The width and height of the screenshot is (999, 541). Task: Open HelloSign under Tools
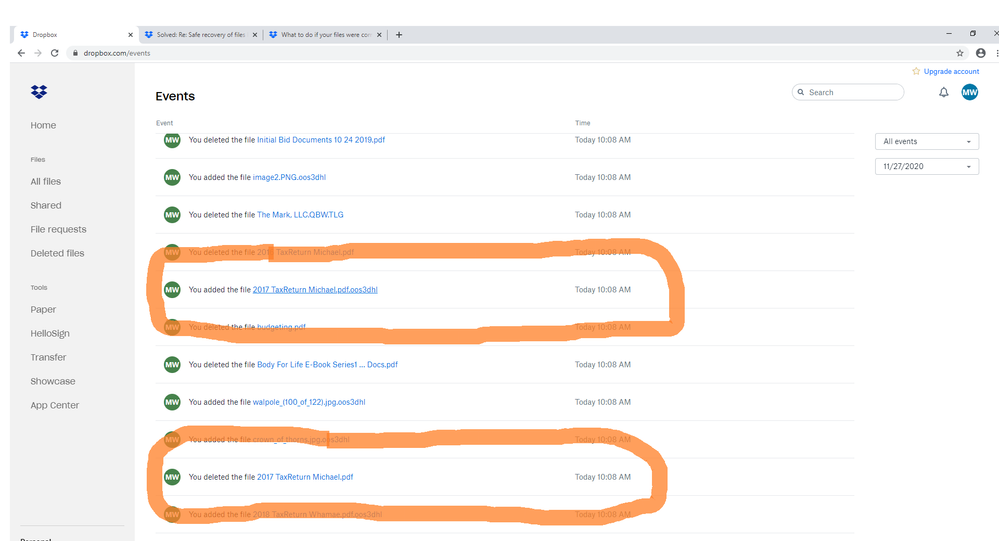(50, 333)
